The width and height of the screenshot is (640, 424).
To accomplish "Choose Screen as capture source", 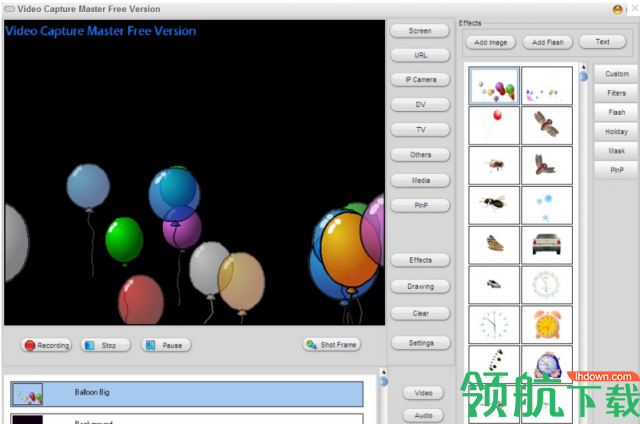I will (420, 31).
